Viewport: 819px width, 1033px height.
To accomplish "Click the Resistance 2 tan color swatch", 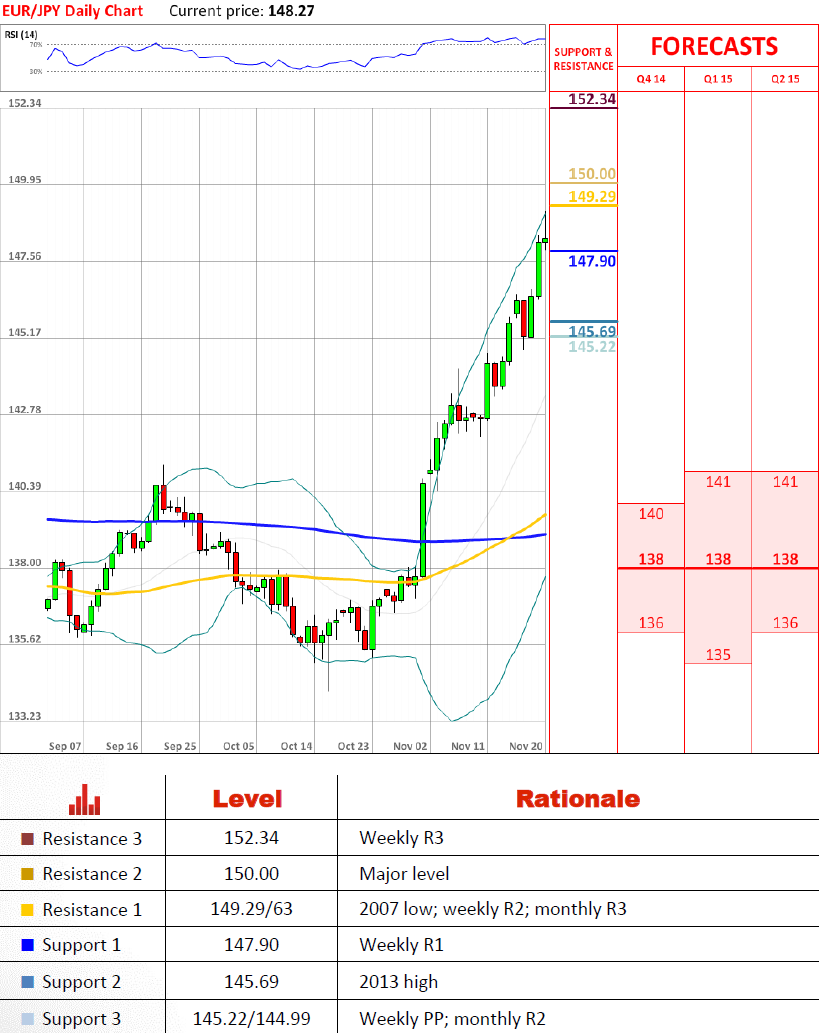I will click(x=27, y=874).
